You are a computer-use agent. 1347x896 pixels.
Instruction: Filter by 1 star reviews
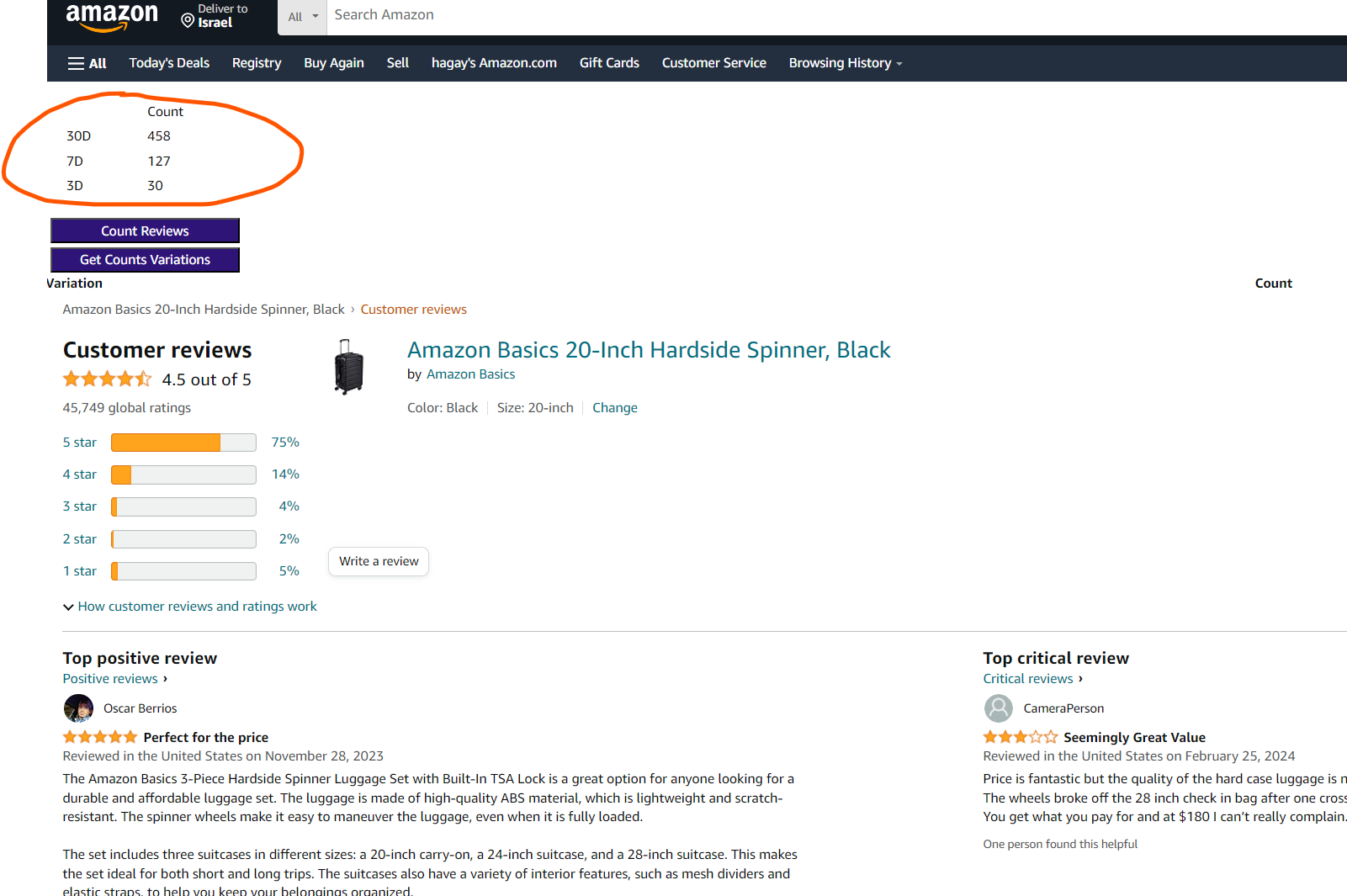tap(80, 571)
